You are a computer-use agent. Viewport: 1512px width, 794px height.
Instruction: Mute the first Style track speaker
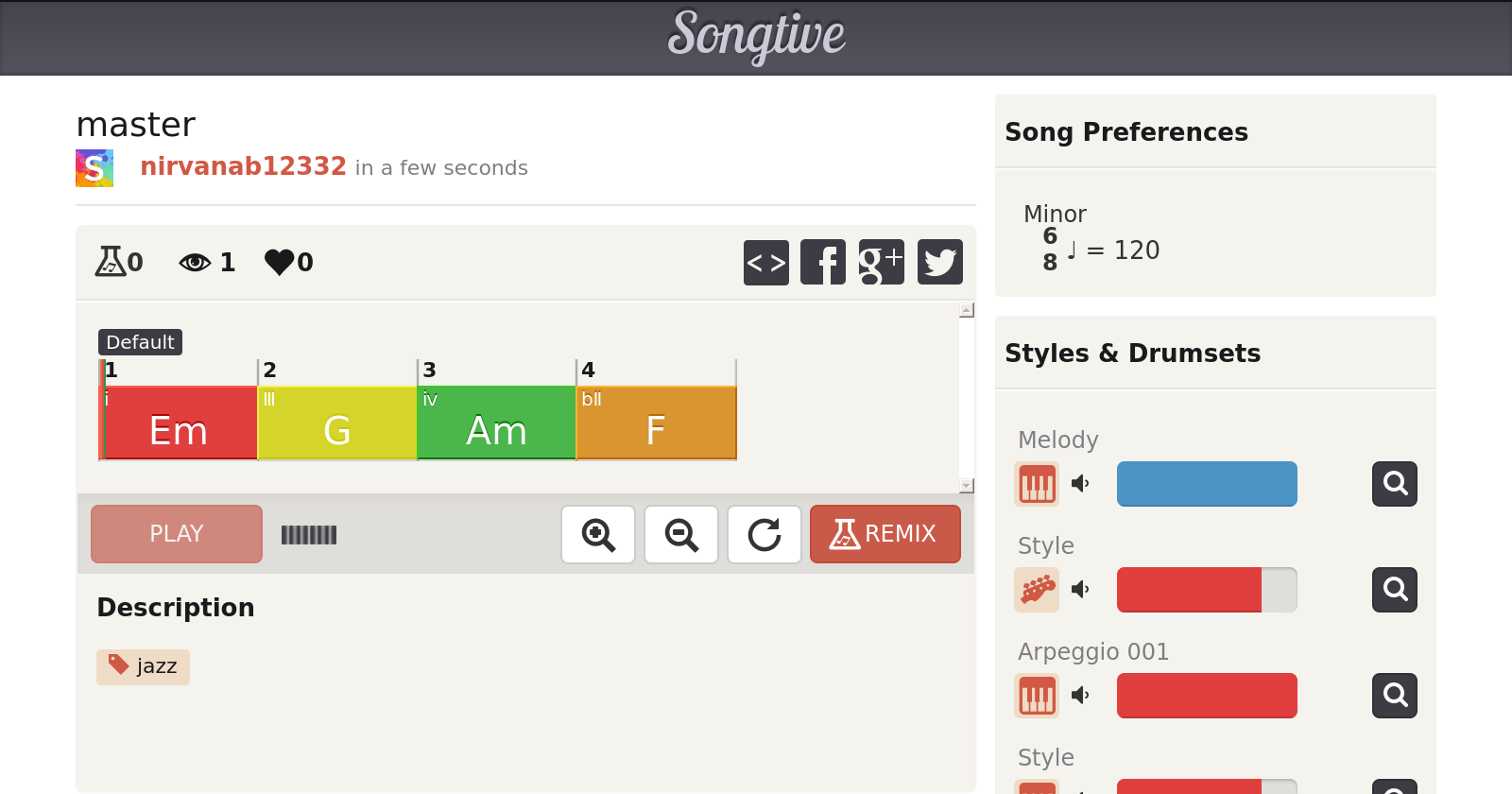1080,590
